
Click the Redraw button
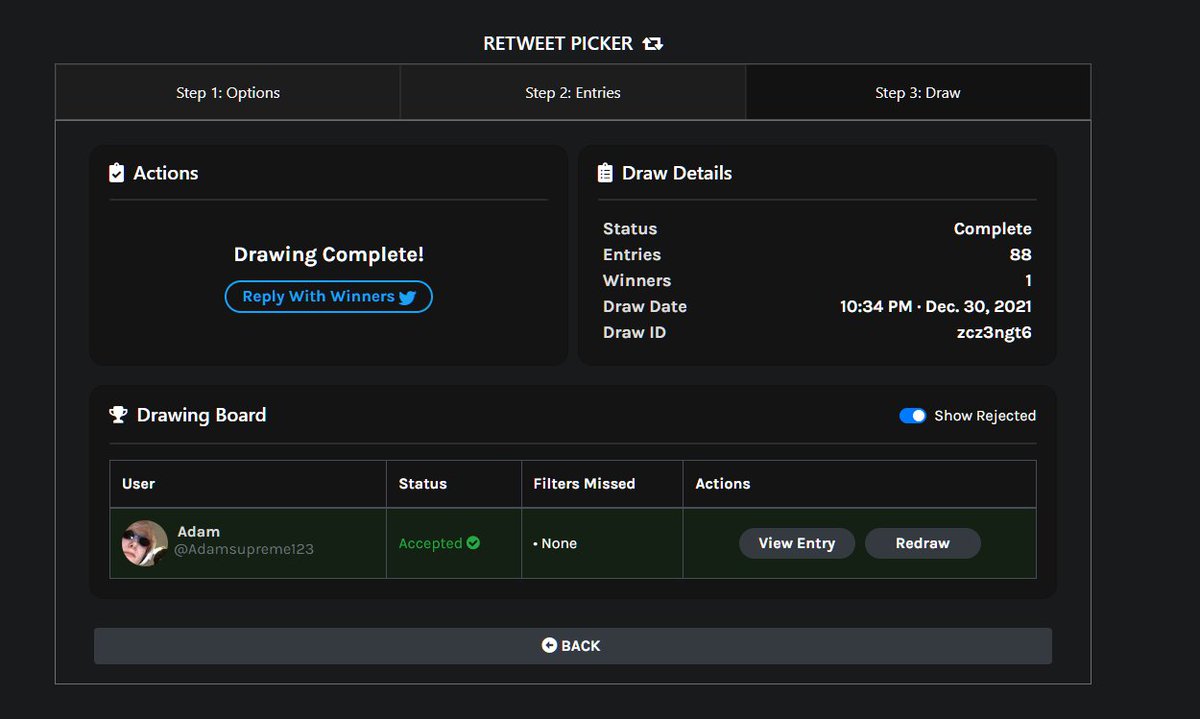923,543
